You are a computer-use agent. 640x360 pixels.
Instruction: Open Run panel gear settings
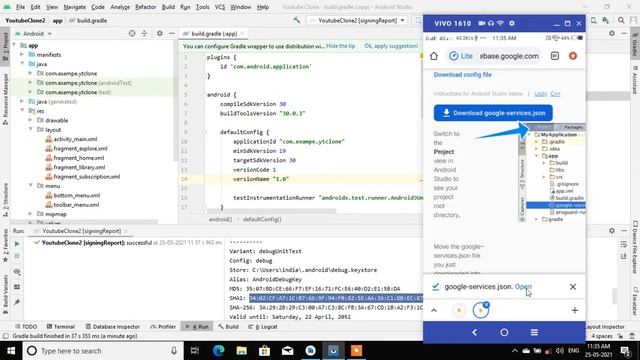point(611,231)
